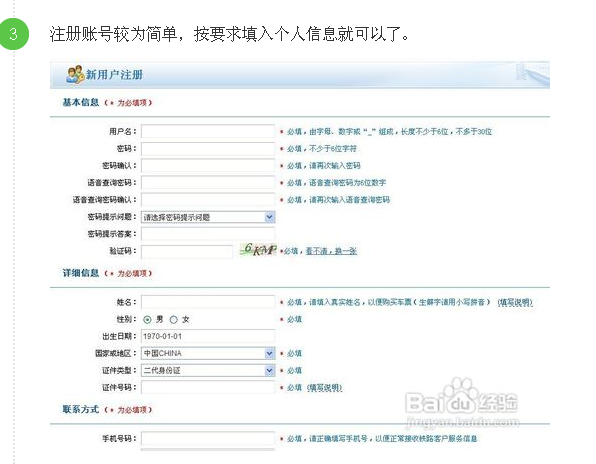
Task: Open the 证件类型 dropdown 二代身份证
Action: (208, 370)
